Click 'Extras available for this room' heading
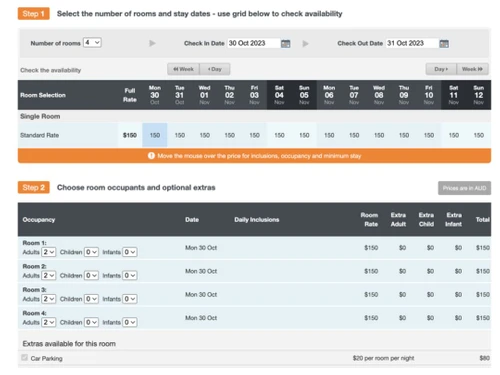Image resolution: width=500 pixels, height=375 pixels. point(69,344)
